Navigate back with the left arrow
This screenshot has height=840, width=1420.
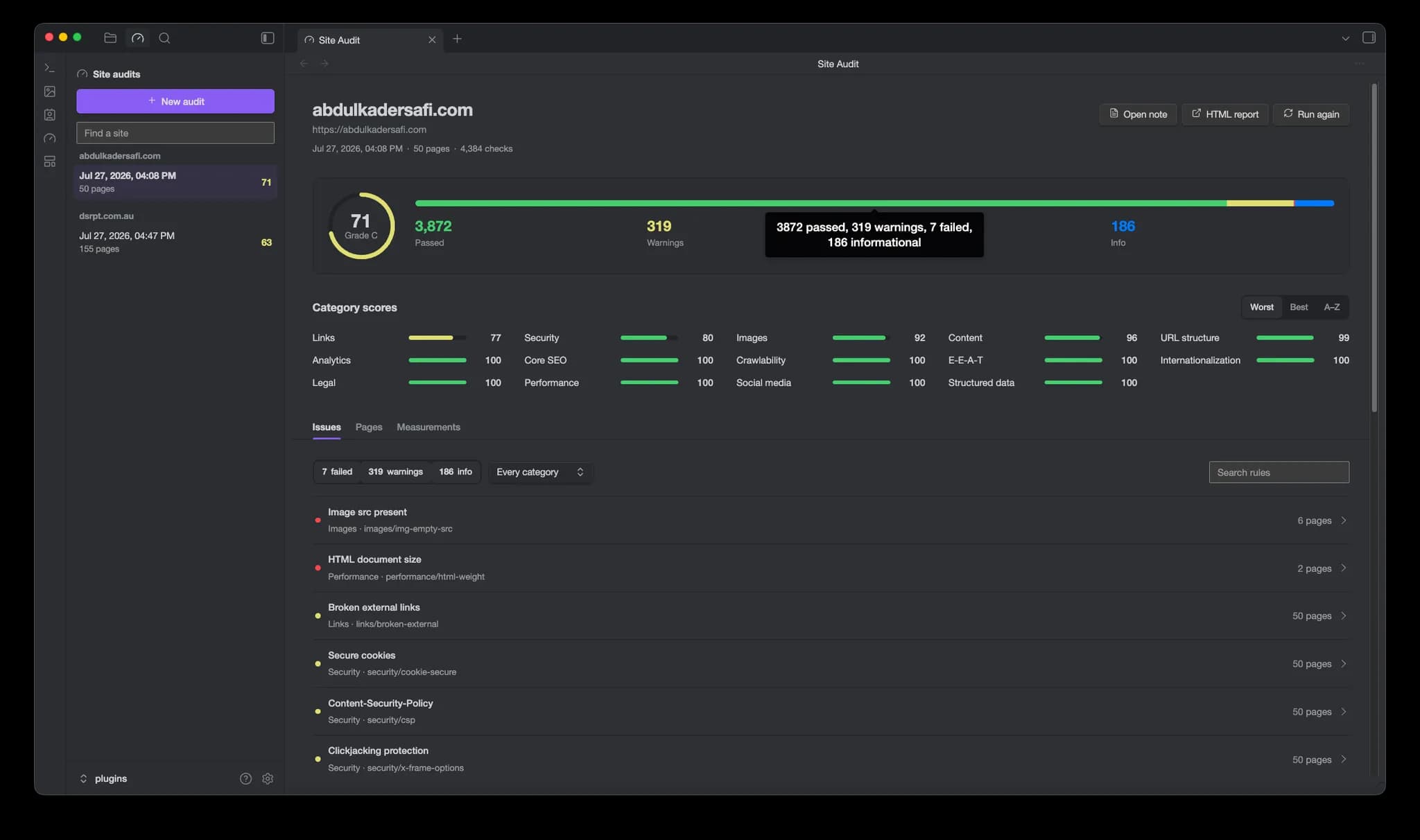[304, 64]
